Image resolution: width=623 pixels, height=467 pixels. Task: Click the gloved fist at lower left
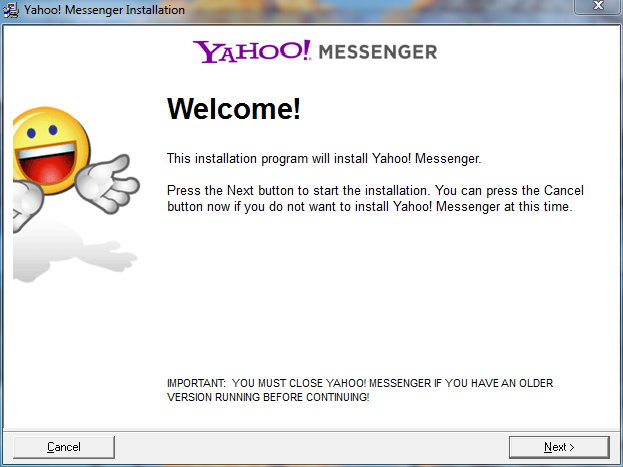[x=26, y=203]
